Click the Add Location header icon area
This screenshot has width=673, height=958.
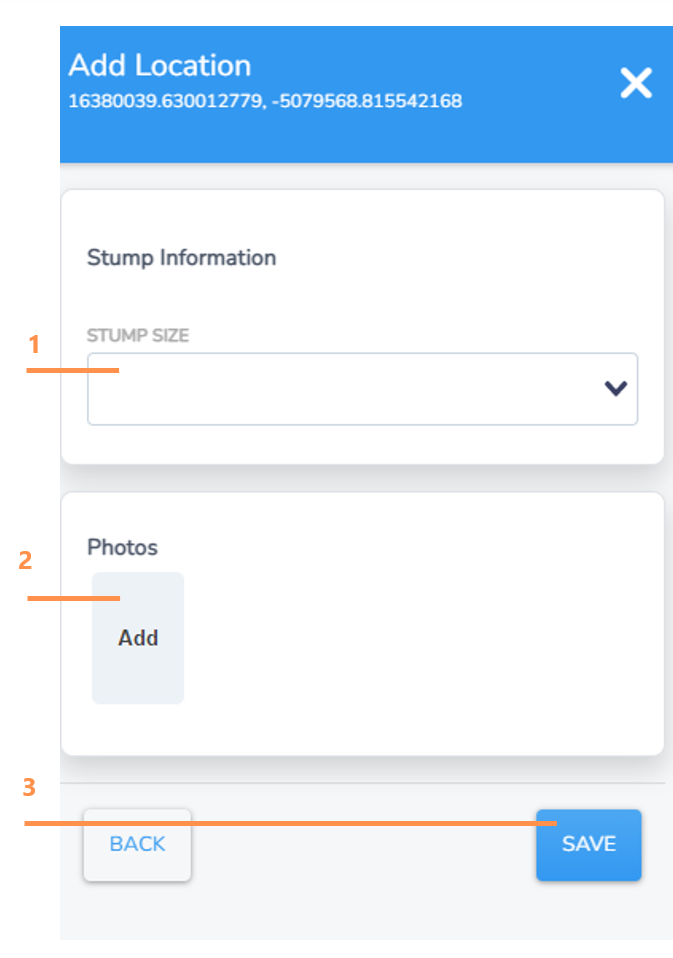coord(636,84)
